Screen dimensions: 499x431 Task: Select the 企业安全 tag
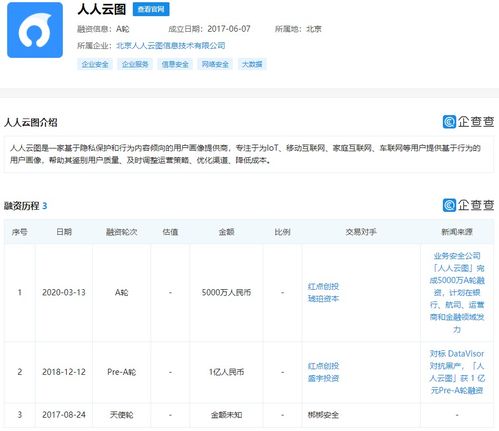pos(95,64)
